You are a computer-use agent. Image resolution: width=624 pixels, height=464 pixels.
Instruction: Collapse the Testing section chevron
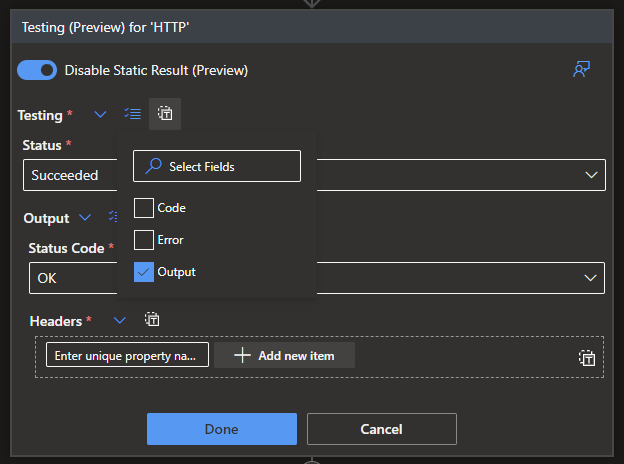click(100, 115)
